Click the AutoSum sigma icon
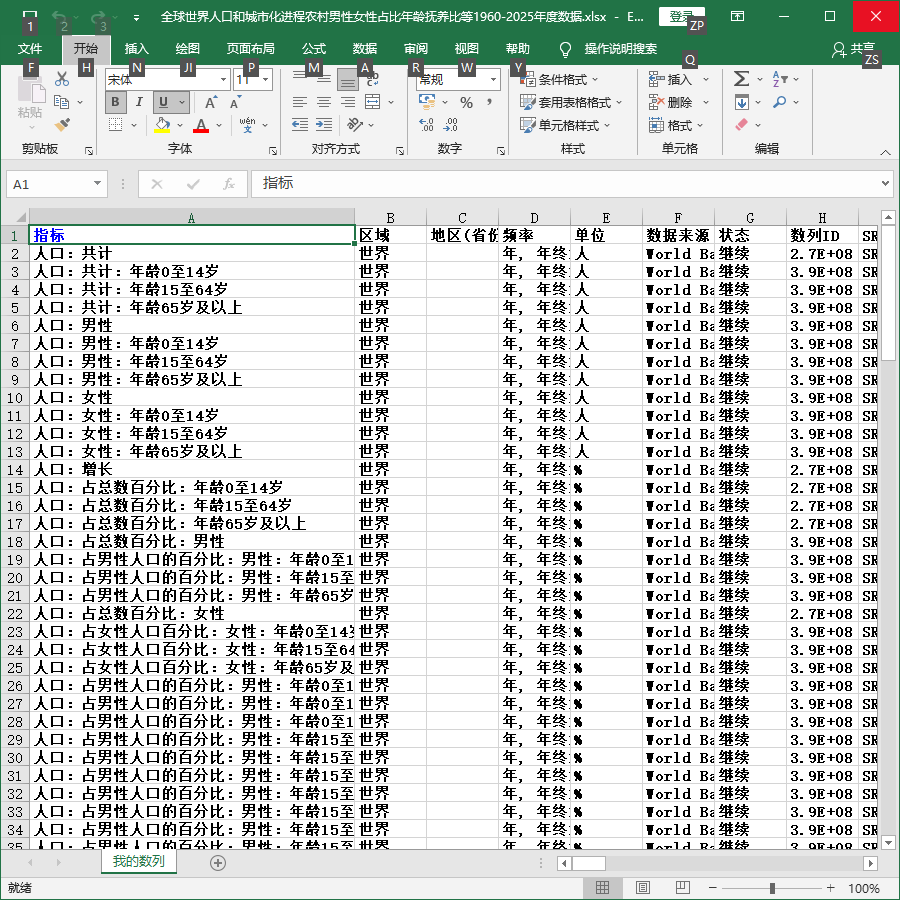The image size is (900, 900). pyautogui.click(x=741, y=79)
